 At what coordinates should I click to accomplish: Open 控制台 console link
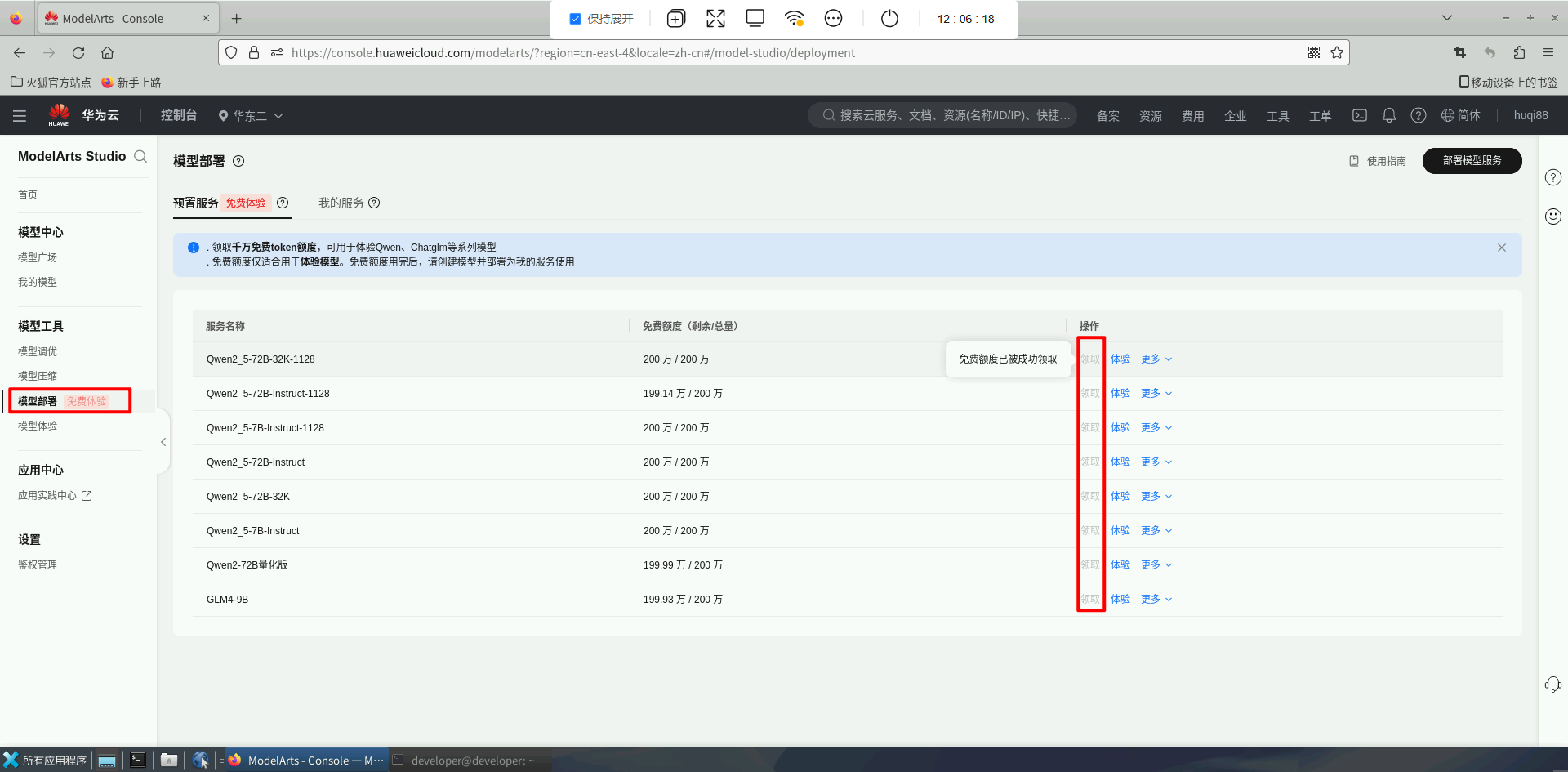pyautogui.click(x=179, y=115)
